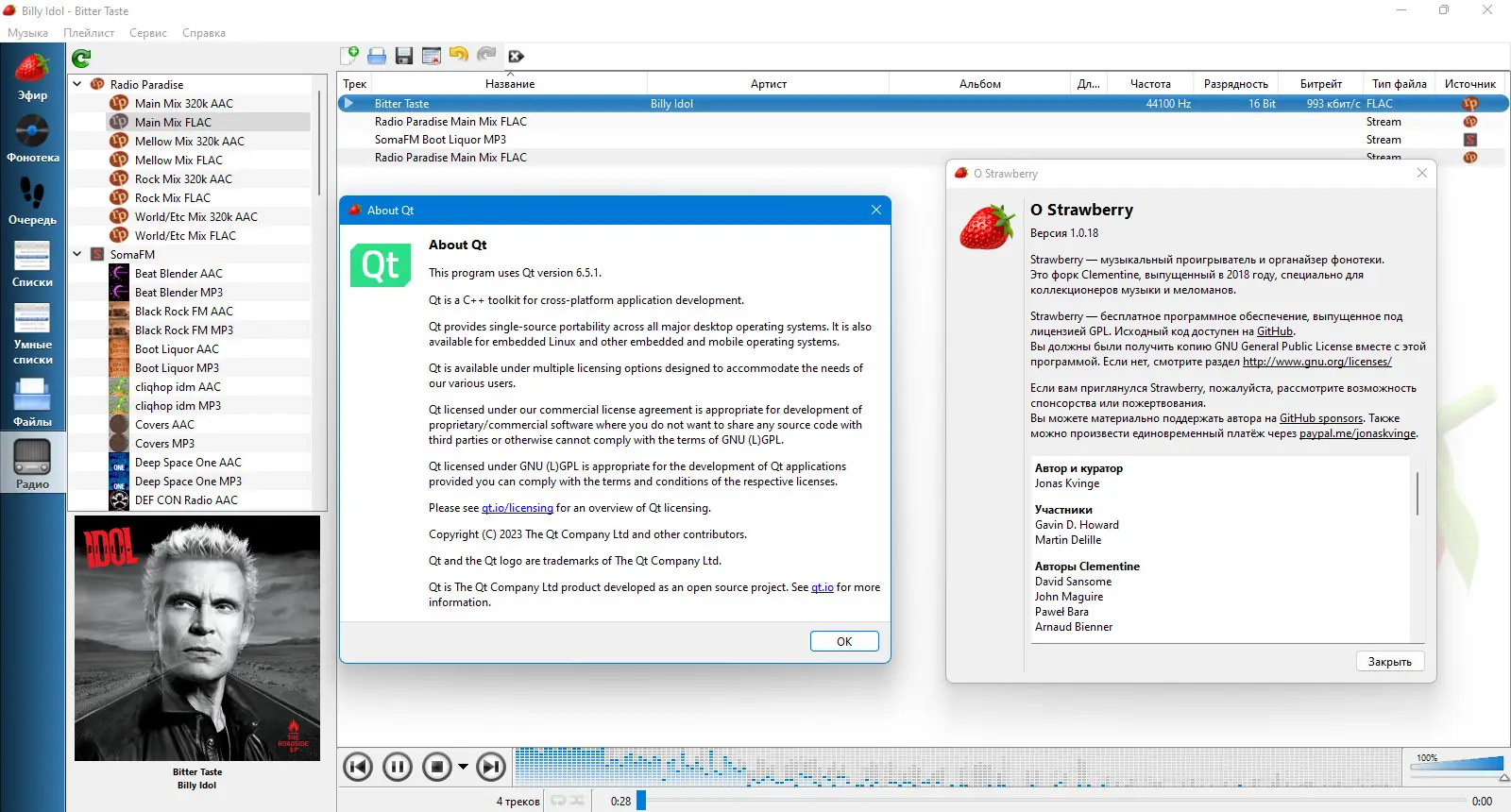Click Закрыть in the О Strawberry dialog

(1390, 662)
